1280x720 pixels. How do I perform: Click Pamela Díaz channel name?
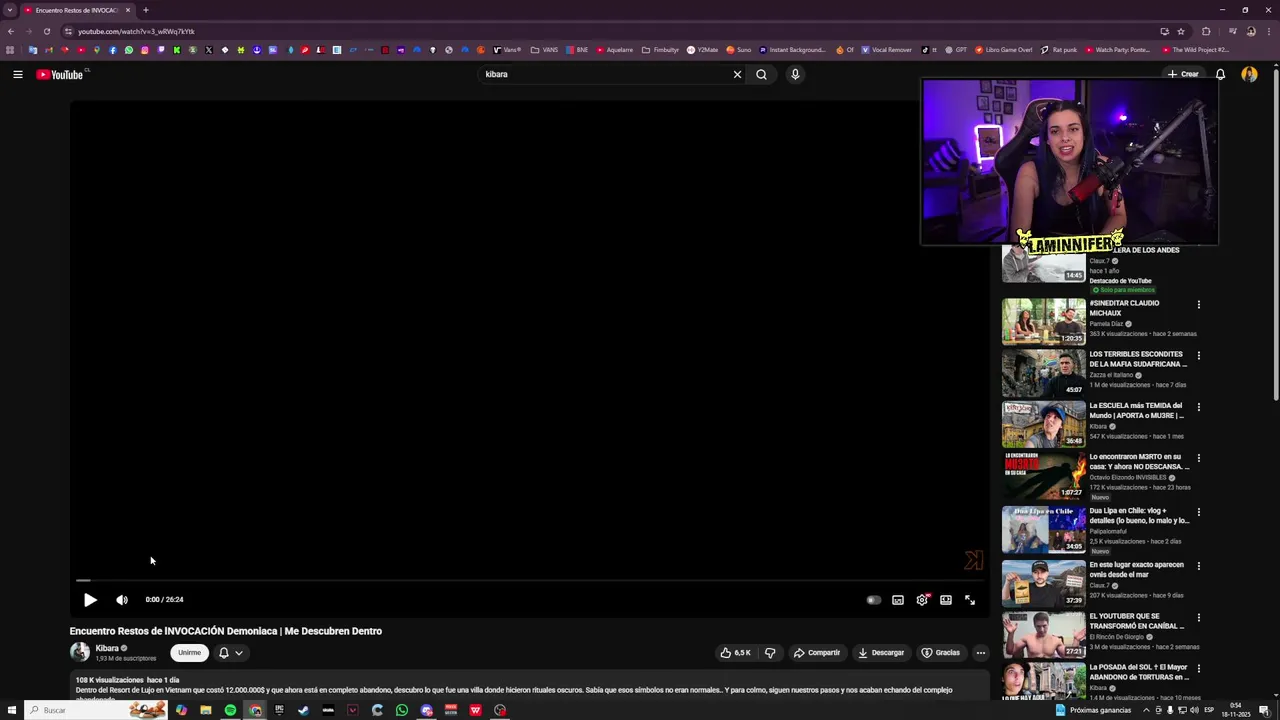click(1106, 324)
